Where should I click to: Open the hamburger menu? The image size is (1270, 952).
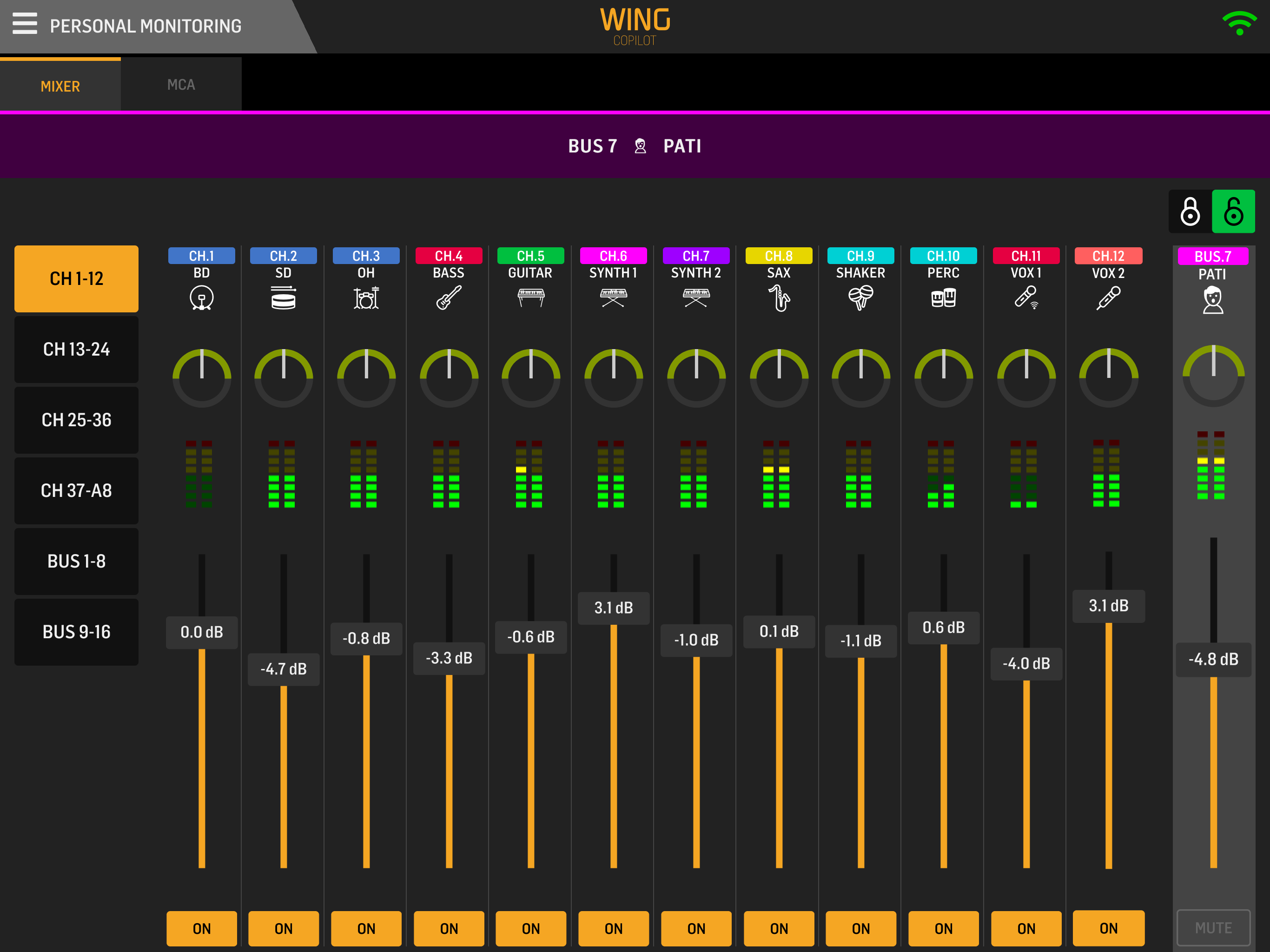coord(25,24)
